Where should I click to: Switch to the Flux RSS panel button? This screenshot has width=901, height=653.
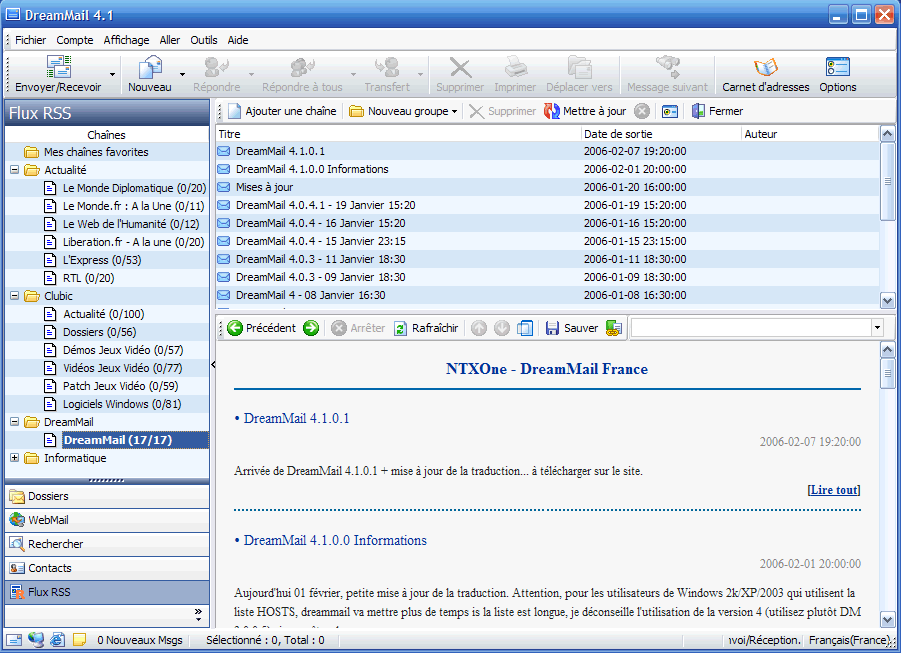[x=107, y=592]
